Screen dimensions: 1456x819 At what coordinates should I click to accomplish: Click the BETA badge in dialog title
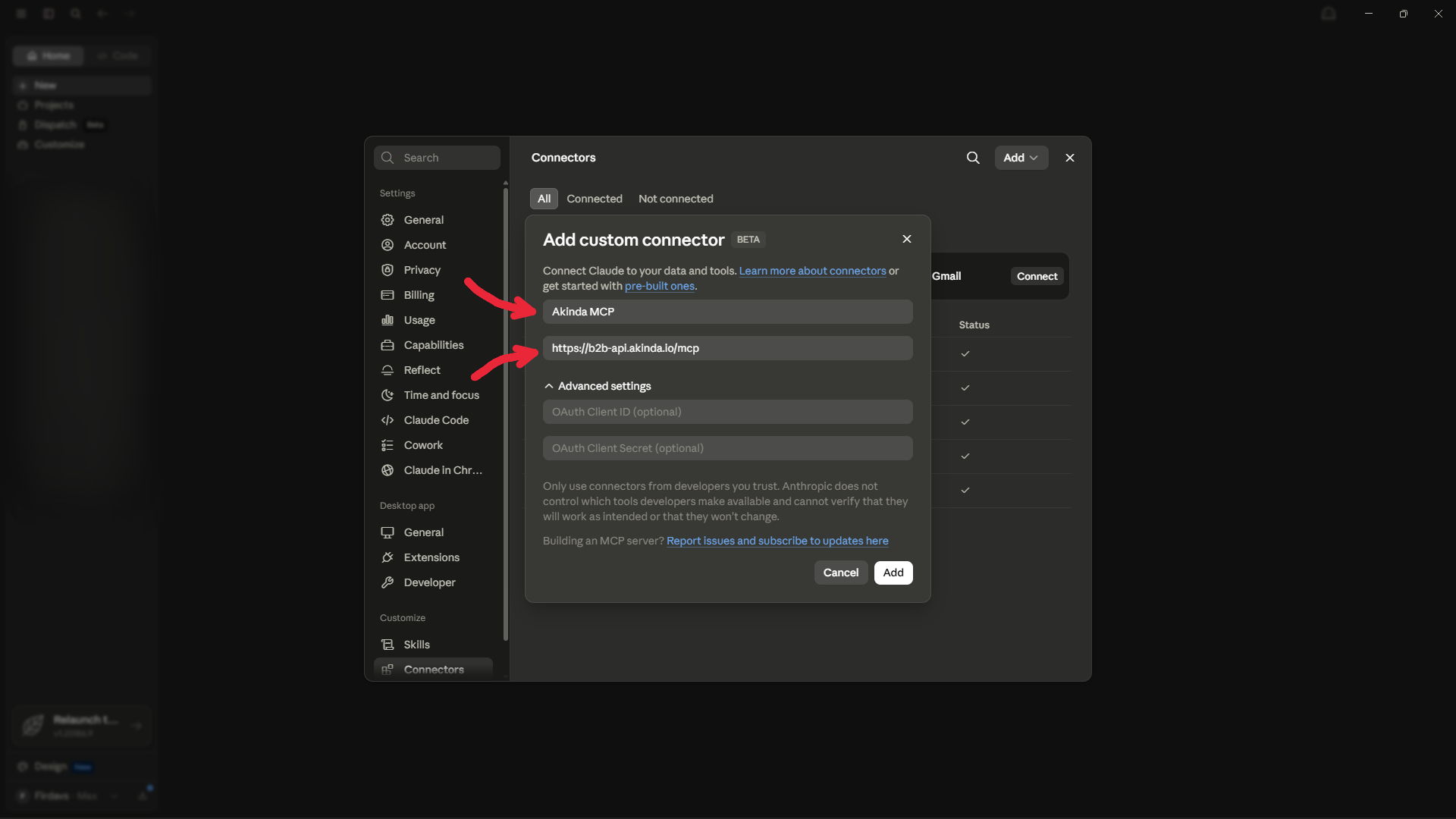[748, 240]
